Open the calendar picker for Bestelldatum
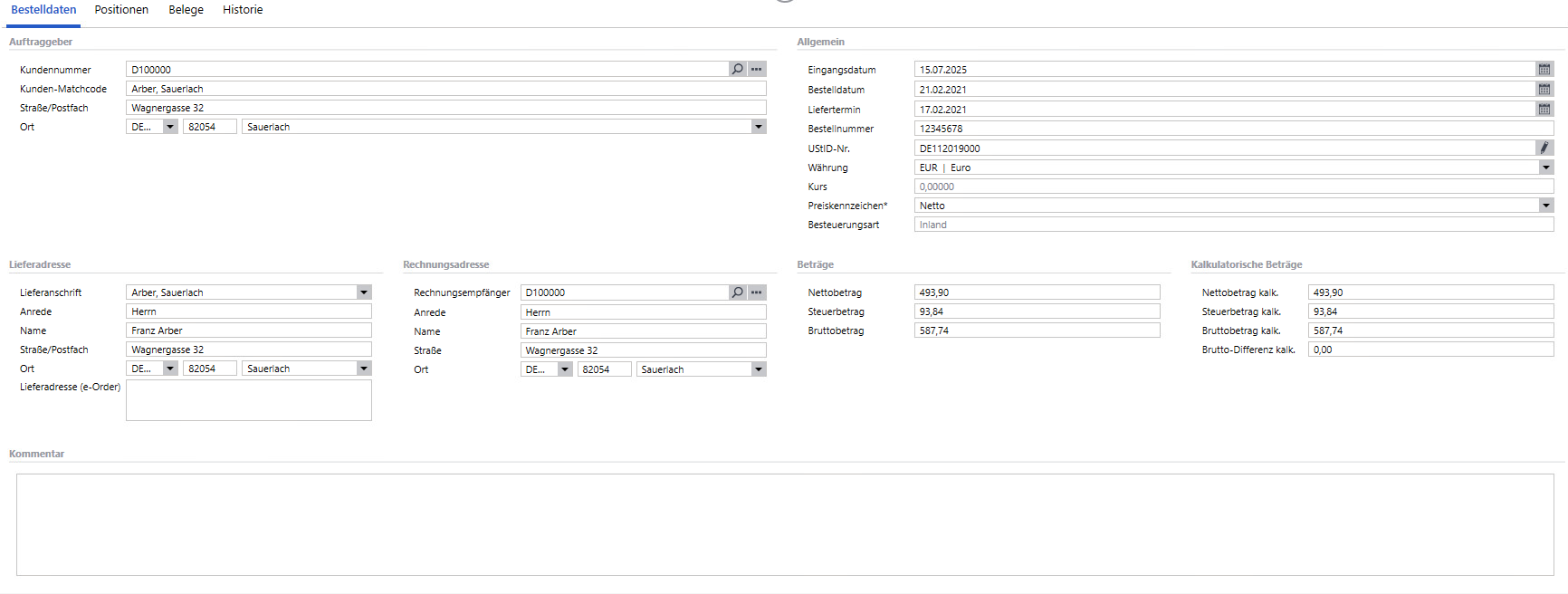1568x594 pixels. pos(1544,90)
